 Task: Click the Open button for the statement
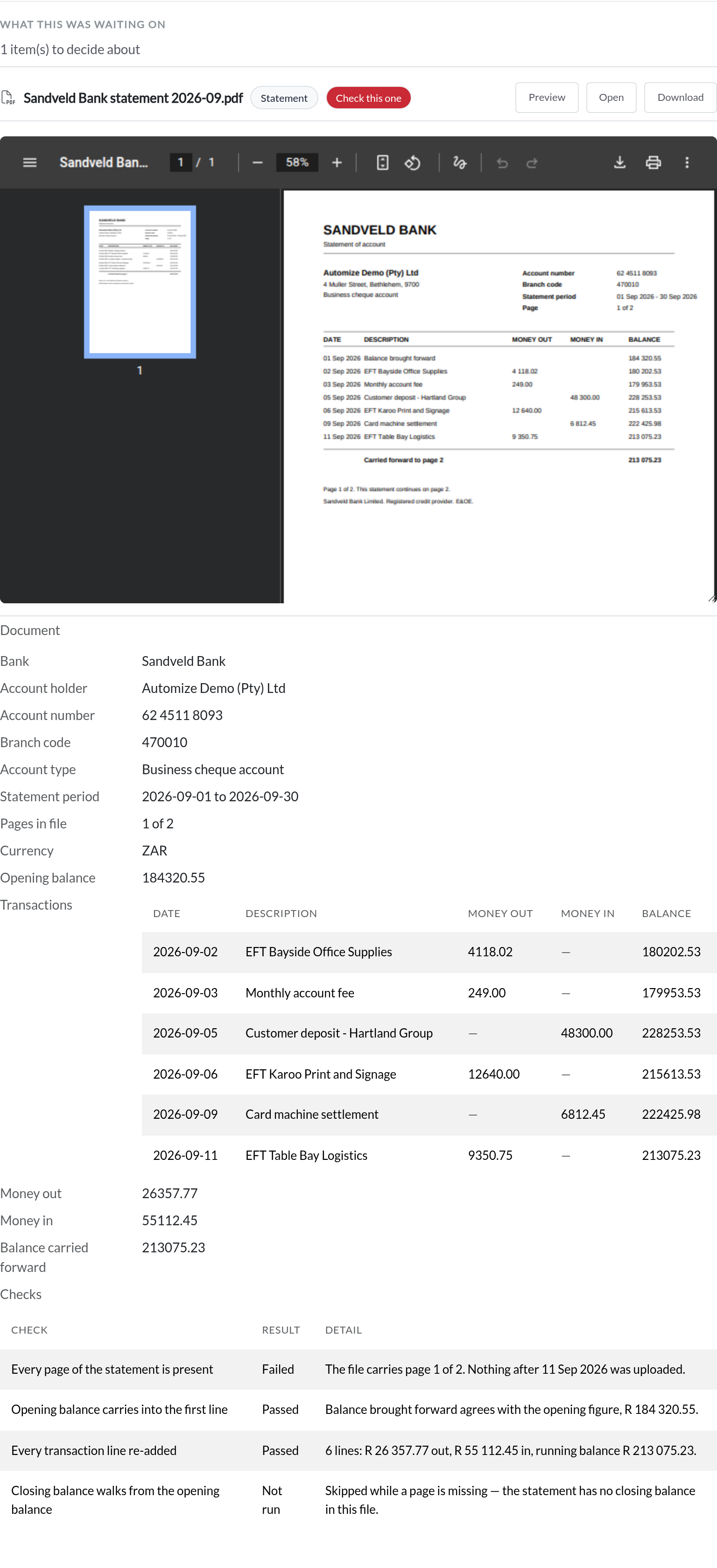611,98
